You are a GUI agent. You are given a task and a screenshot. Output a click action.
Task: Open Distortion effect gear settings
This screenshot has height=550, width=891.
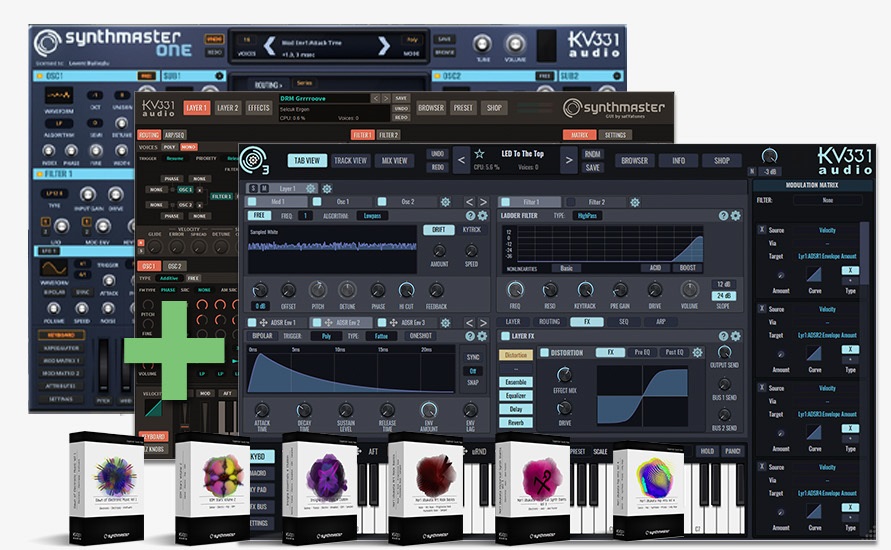tap(698, 352)
